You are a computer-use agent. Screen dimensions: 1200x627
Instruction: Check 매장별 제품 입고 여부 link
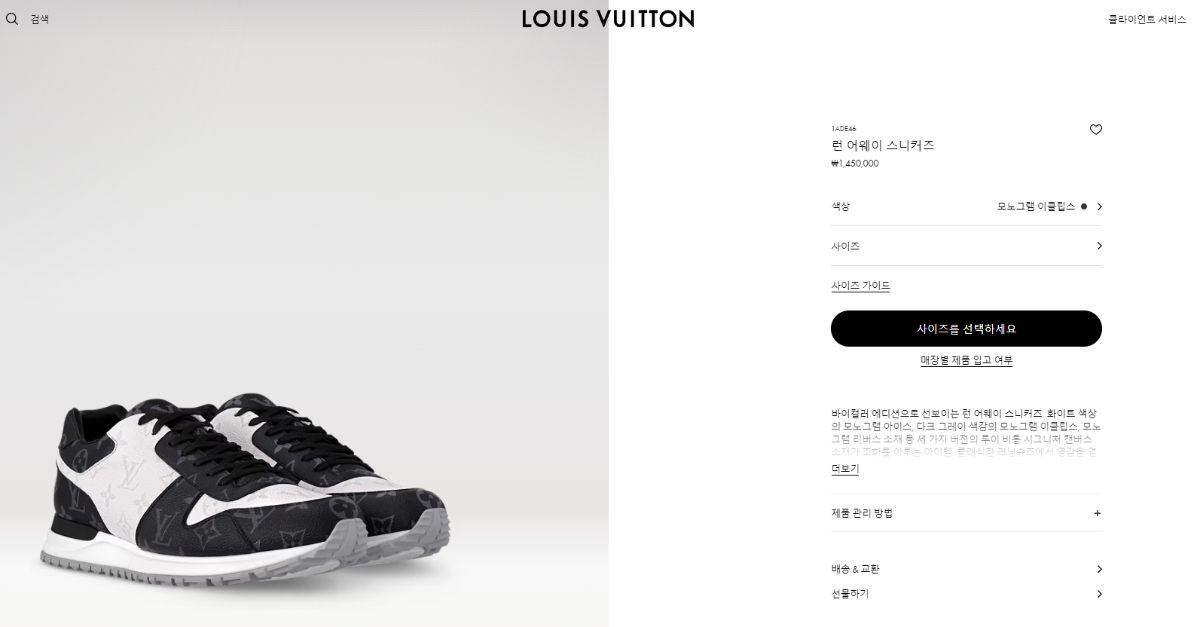966,360
